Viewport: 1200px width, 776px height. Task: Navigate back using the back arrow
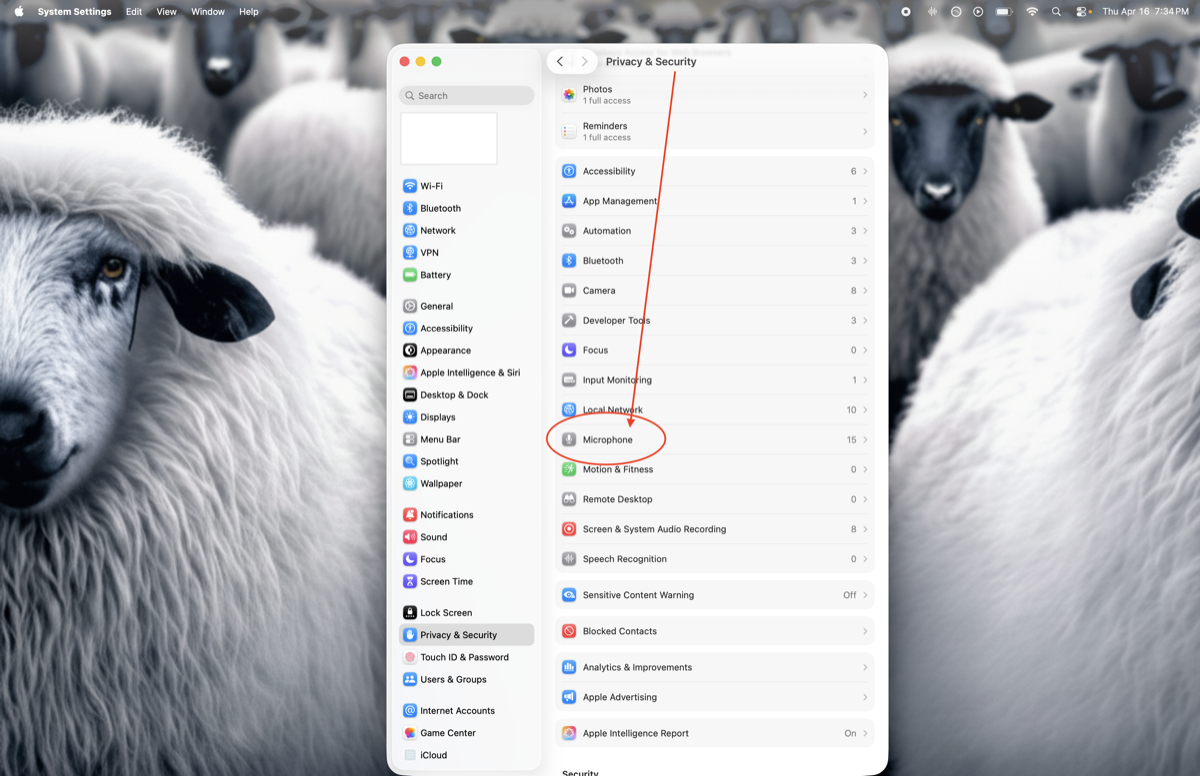click(560, 61)
